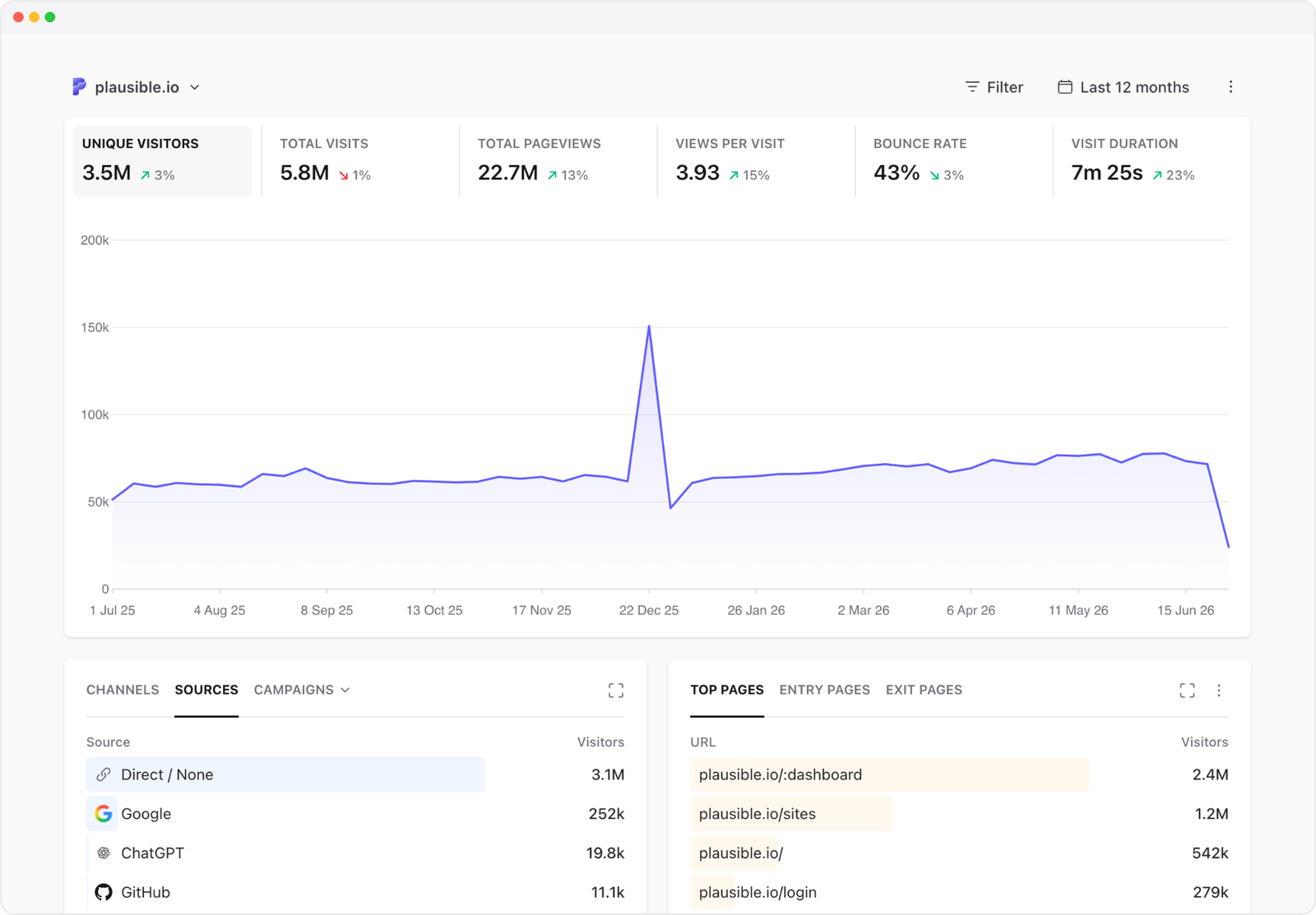Open the top-right three-dot options menu

(1230, 87)
